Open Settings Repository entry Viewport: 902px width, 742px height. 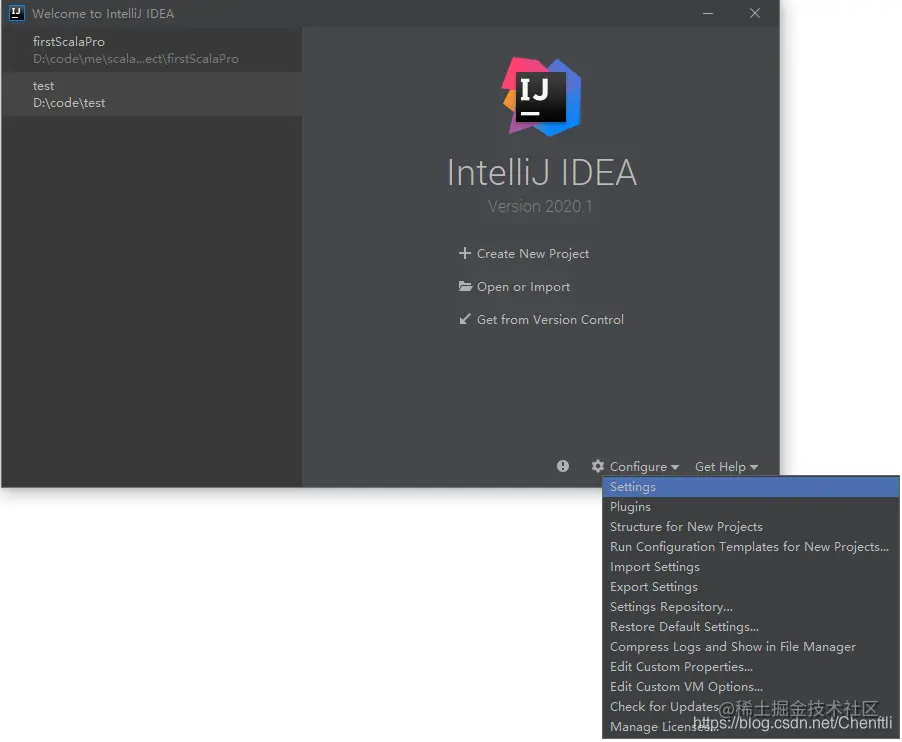(x=751, y=607)
